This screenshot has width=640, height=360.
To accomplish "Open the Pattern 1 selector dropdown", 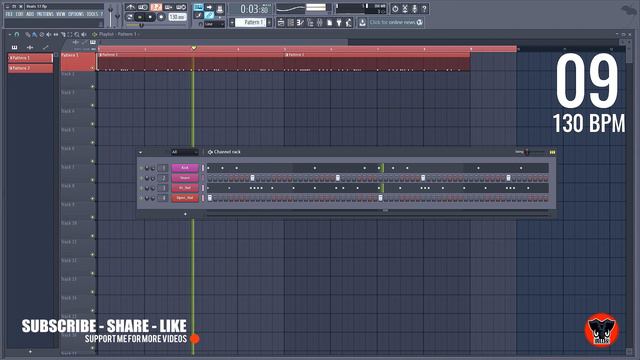I will click(250, 22).
